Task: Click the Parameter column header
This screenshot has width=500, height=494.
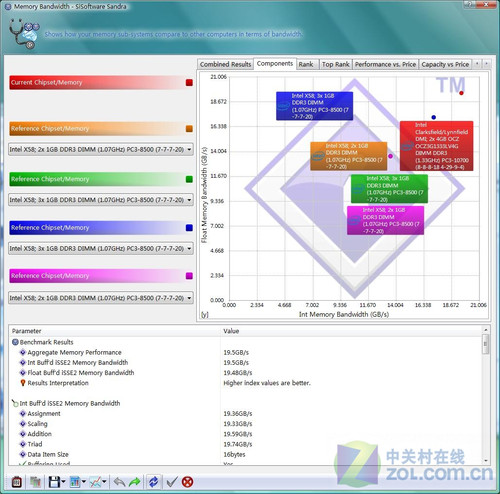Action: coord(115,331)
